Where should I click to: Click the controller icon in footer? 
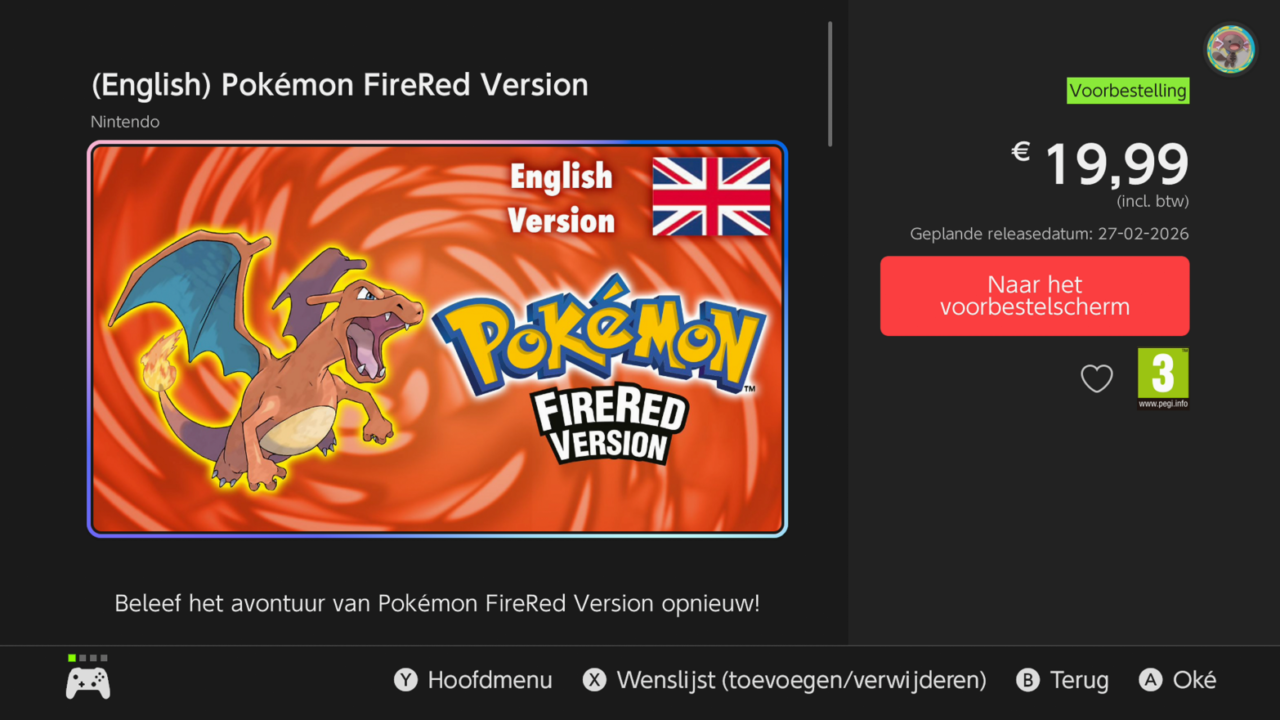tap(88, 682)
